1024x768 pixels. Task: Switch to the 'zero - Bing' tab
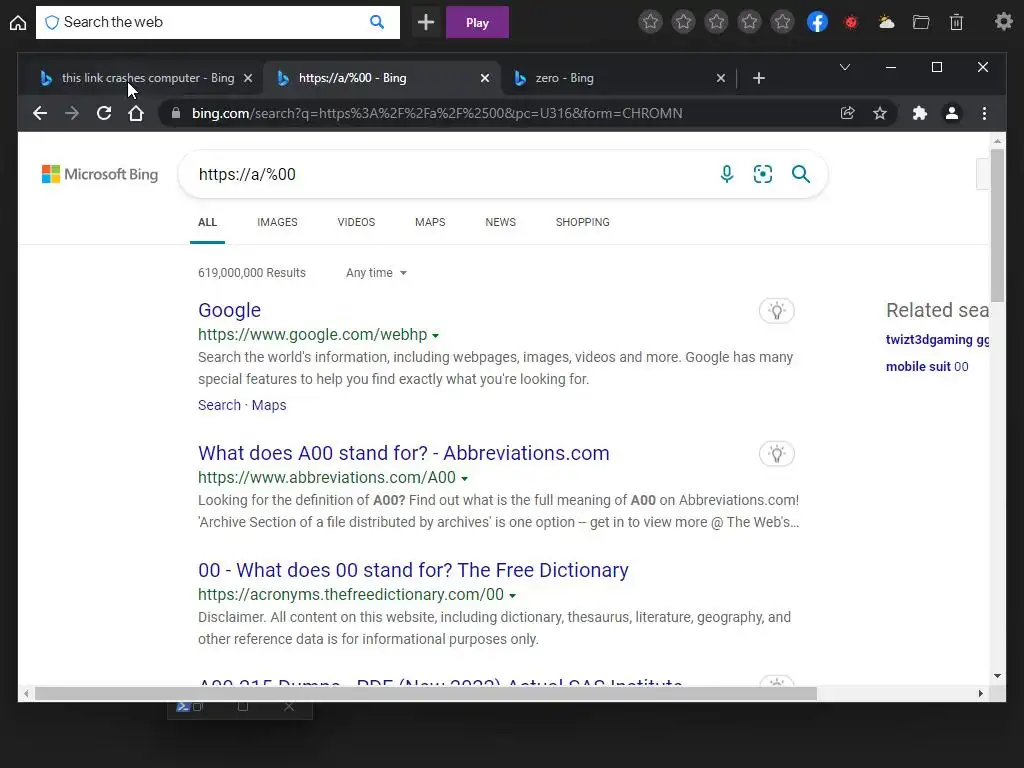click(620, 78)
